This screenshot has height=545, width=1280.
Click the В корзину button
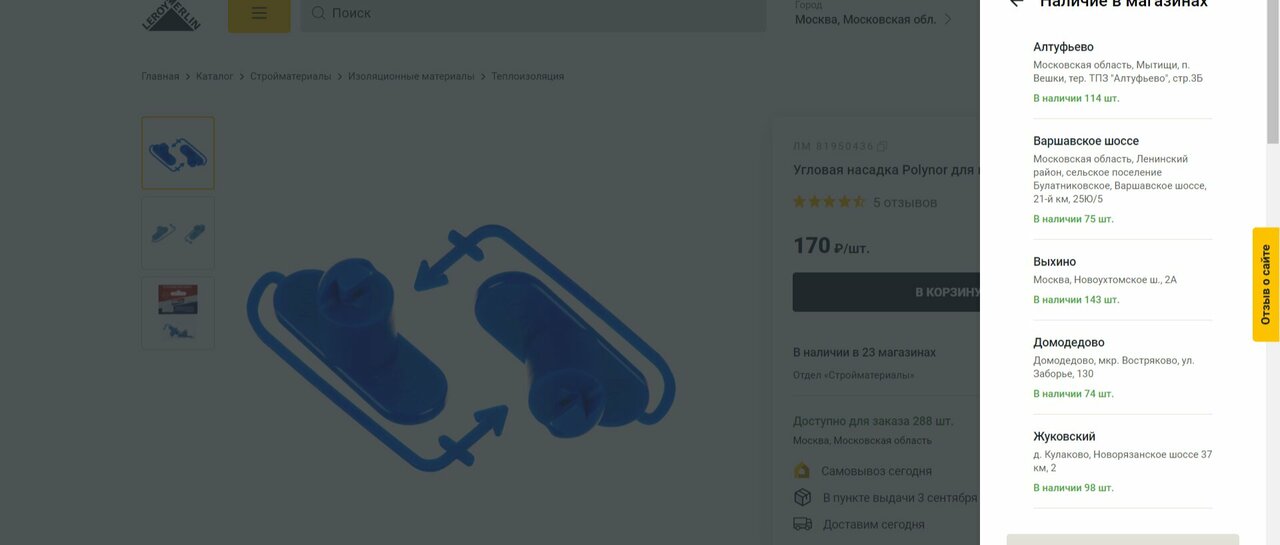(886, 292)
